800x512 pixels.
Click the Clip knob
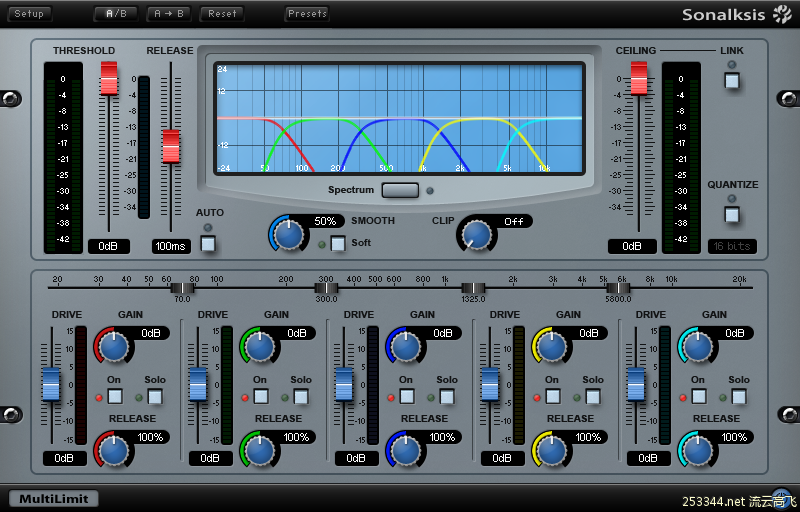[x=477, y=235]
